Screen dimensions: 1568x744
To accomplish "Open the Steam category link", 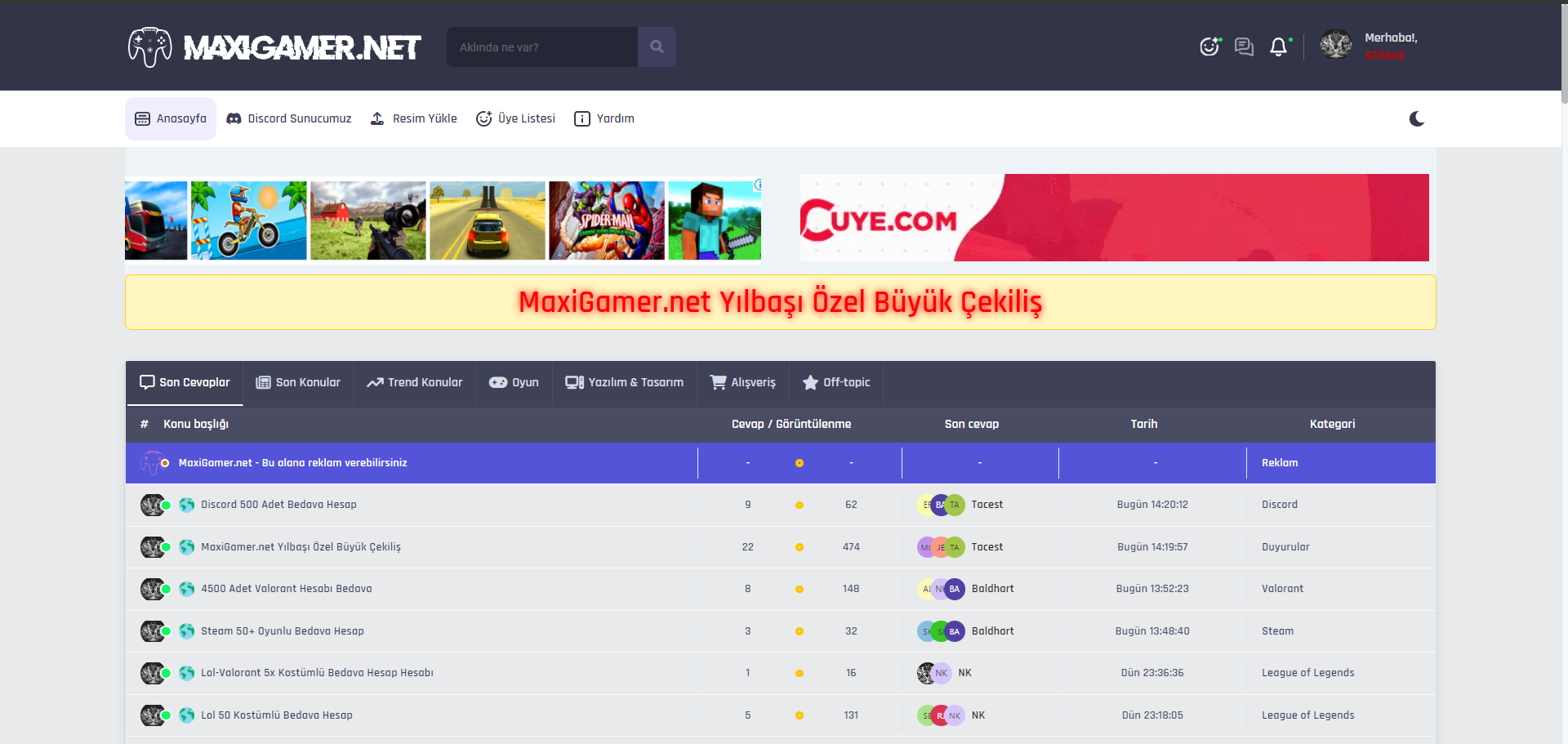I will [x=1278, y=631].
